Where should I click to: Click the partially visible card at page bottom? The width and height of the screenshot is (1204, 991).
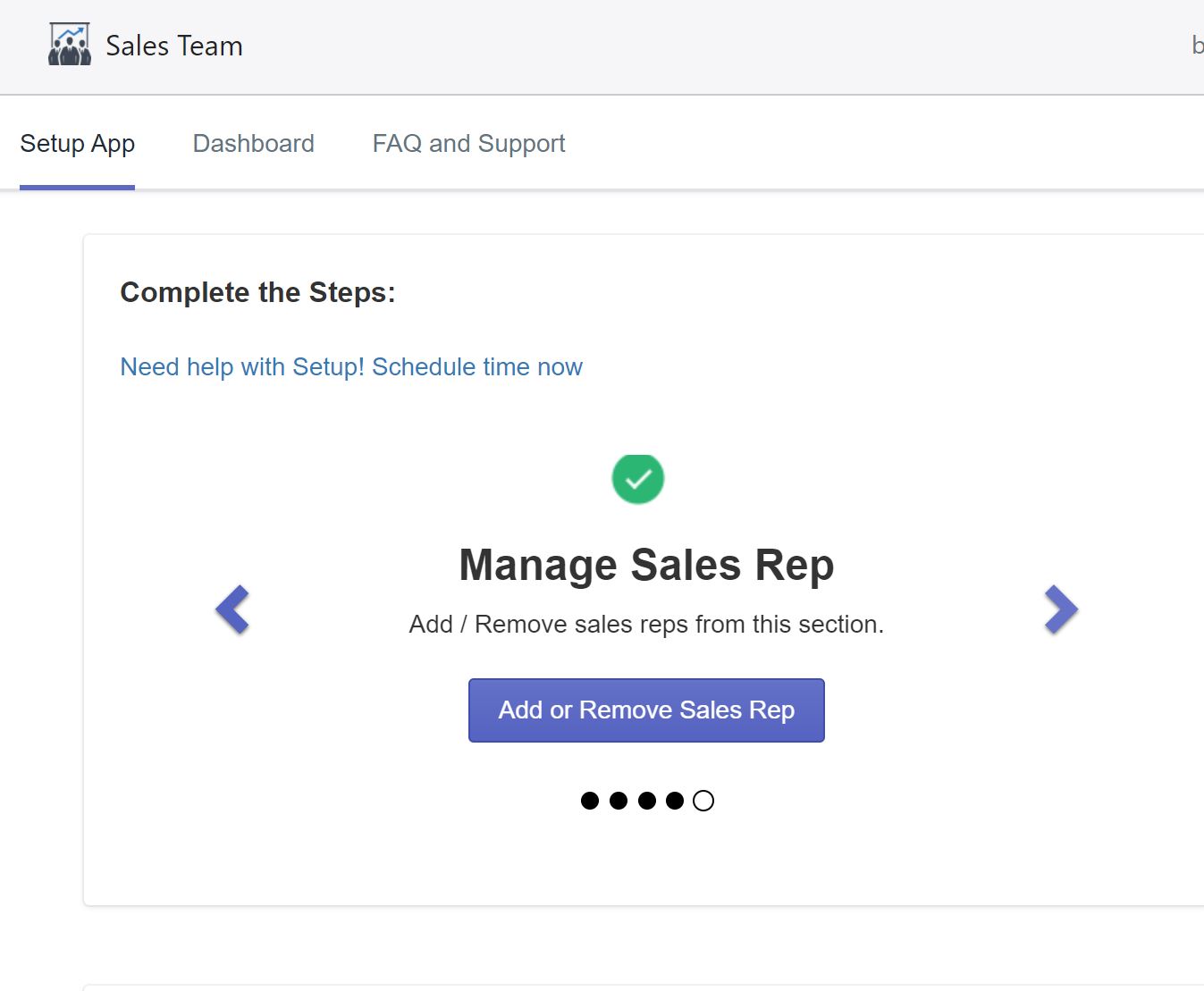[644, 987]
